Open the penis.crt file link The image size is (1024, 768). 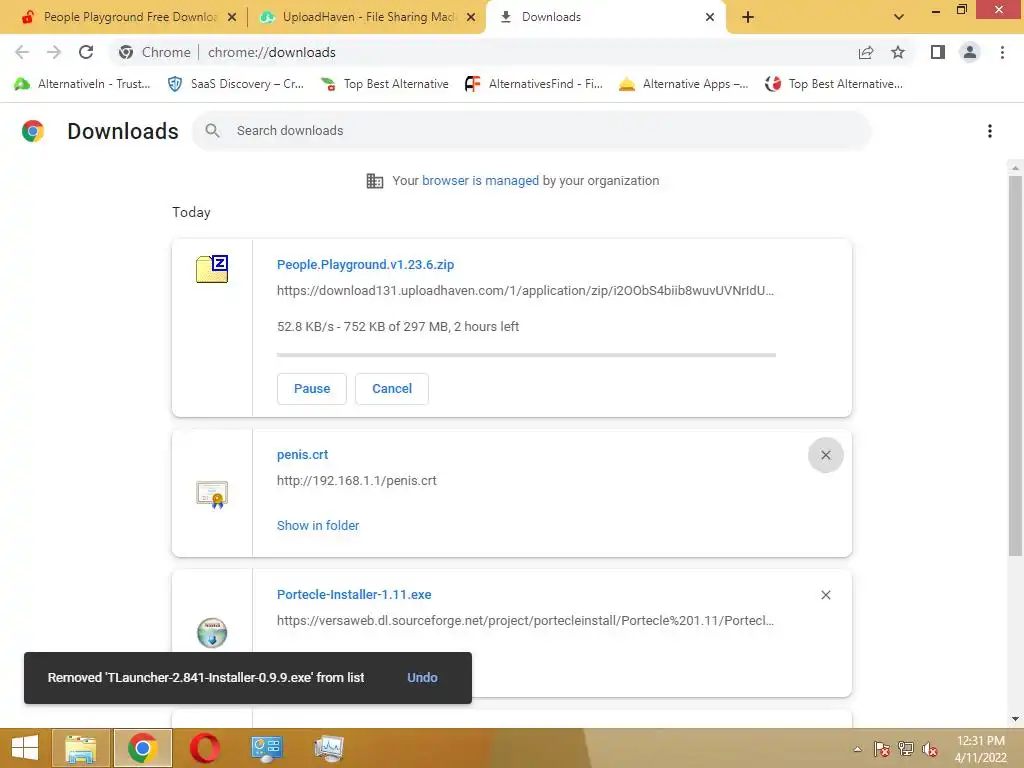[302, 455]
